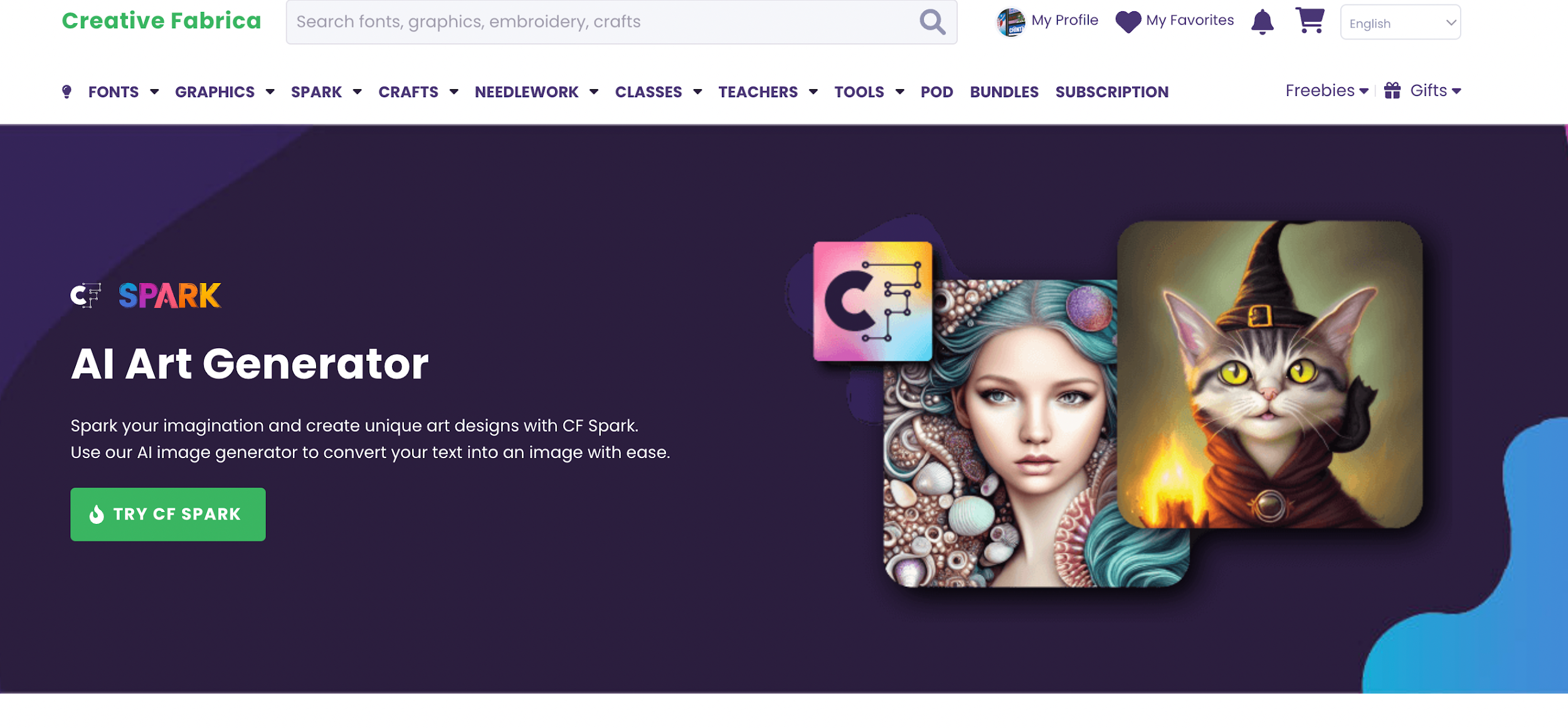1568x728 pixels.
Task: Expand the Freebies dropdown
Action: (1325, 91)
